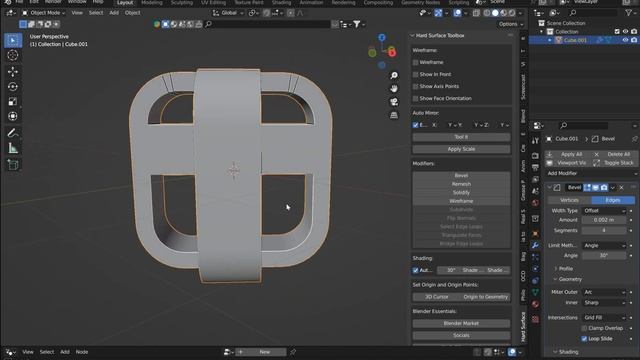Open the Add Modifier dropdown

[x=591, y=173]
